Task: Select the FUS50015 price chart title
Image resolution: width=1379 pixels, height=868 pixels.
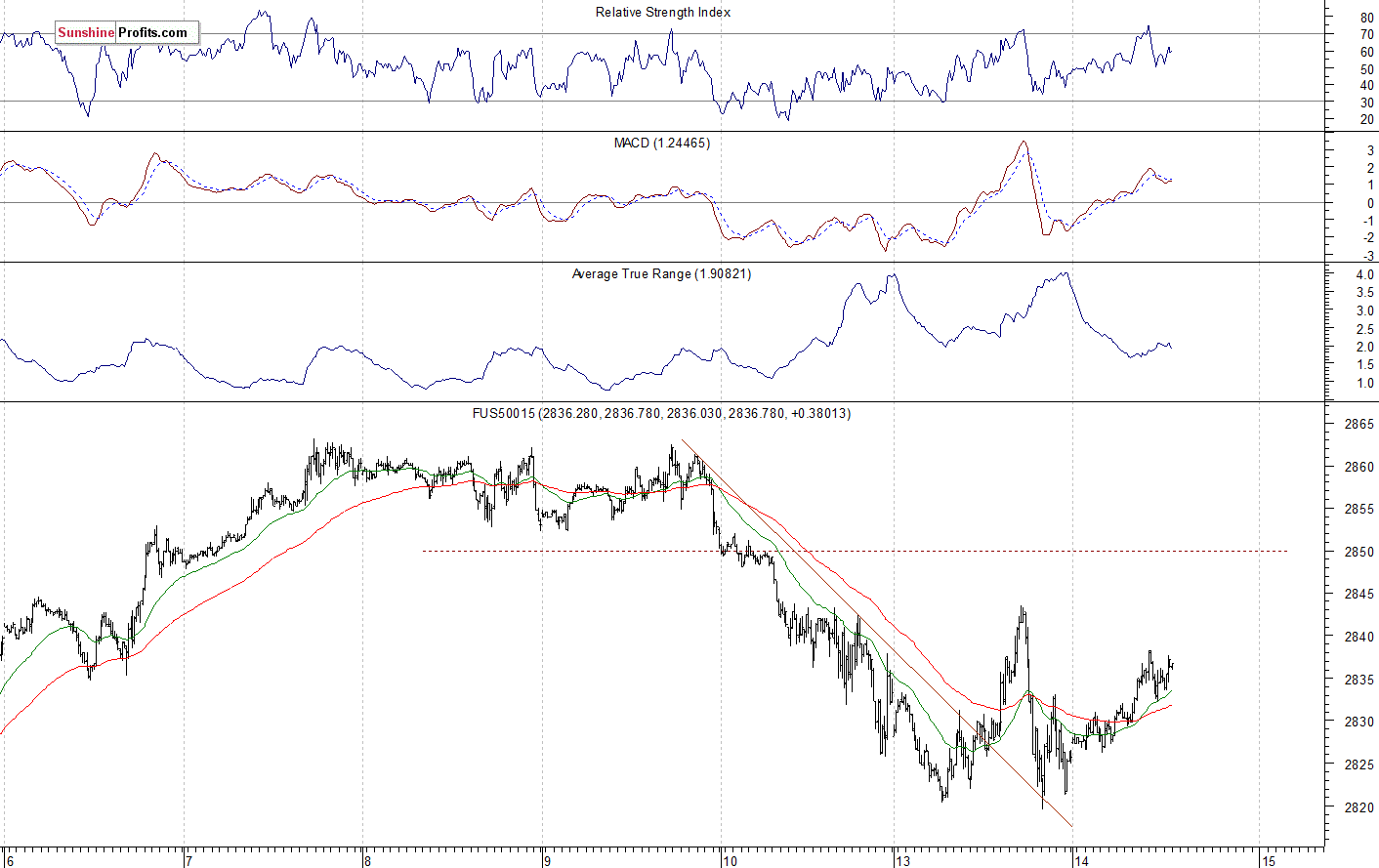Action: tap(661, 414)
